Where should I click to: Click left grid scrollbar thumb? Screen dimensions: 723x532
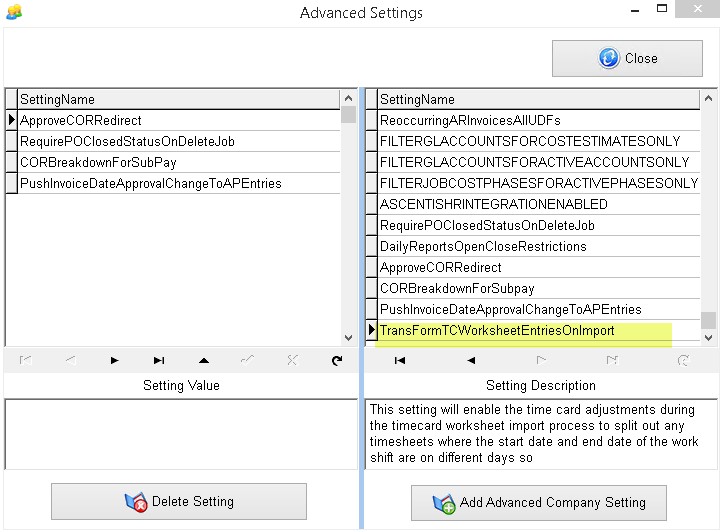point(349,114)
